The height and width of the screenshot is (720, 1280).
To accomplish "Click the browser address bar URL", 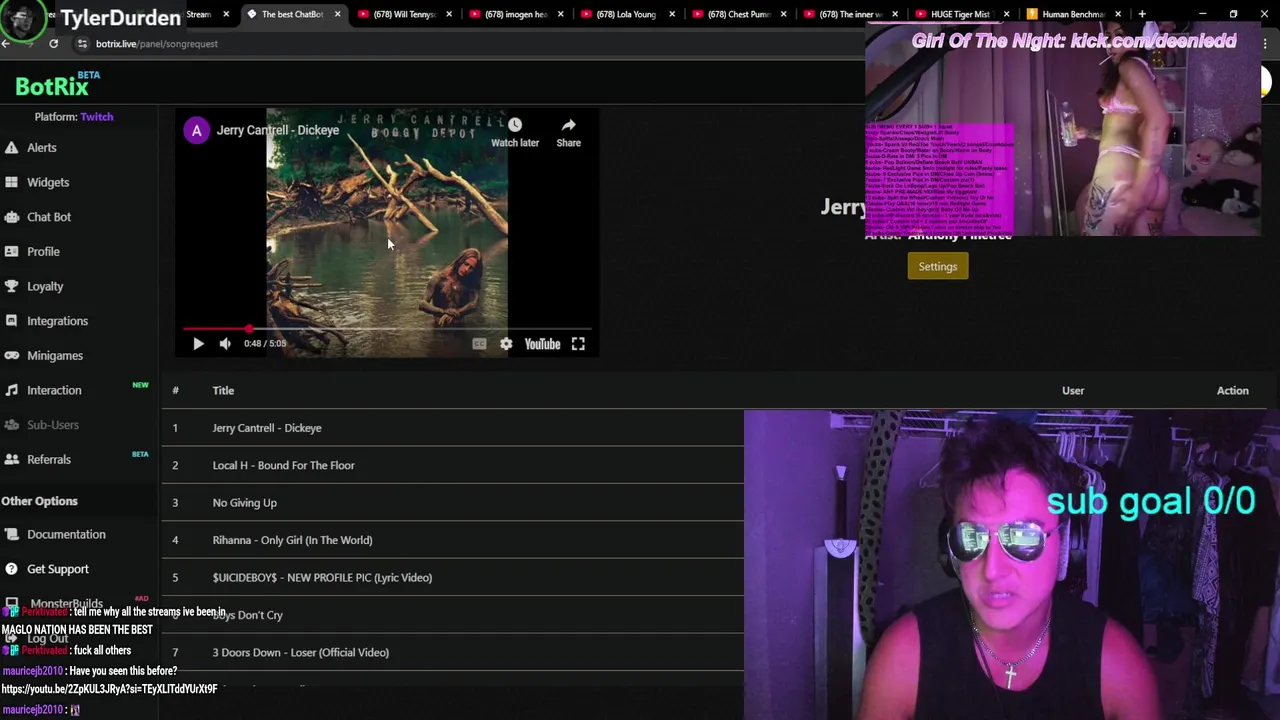I will pos(157,44).
